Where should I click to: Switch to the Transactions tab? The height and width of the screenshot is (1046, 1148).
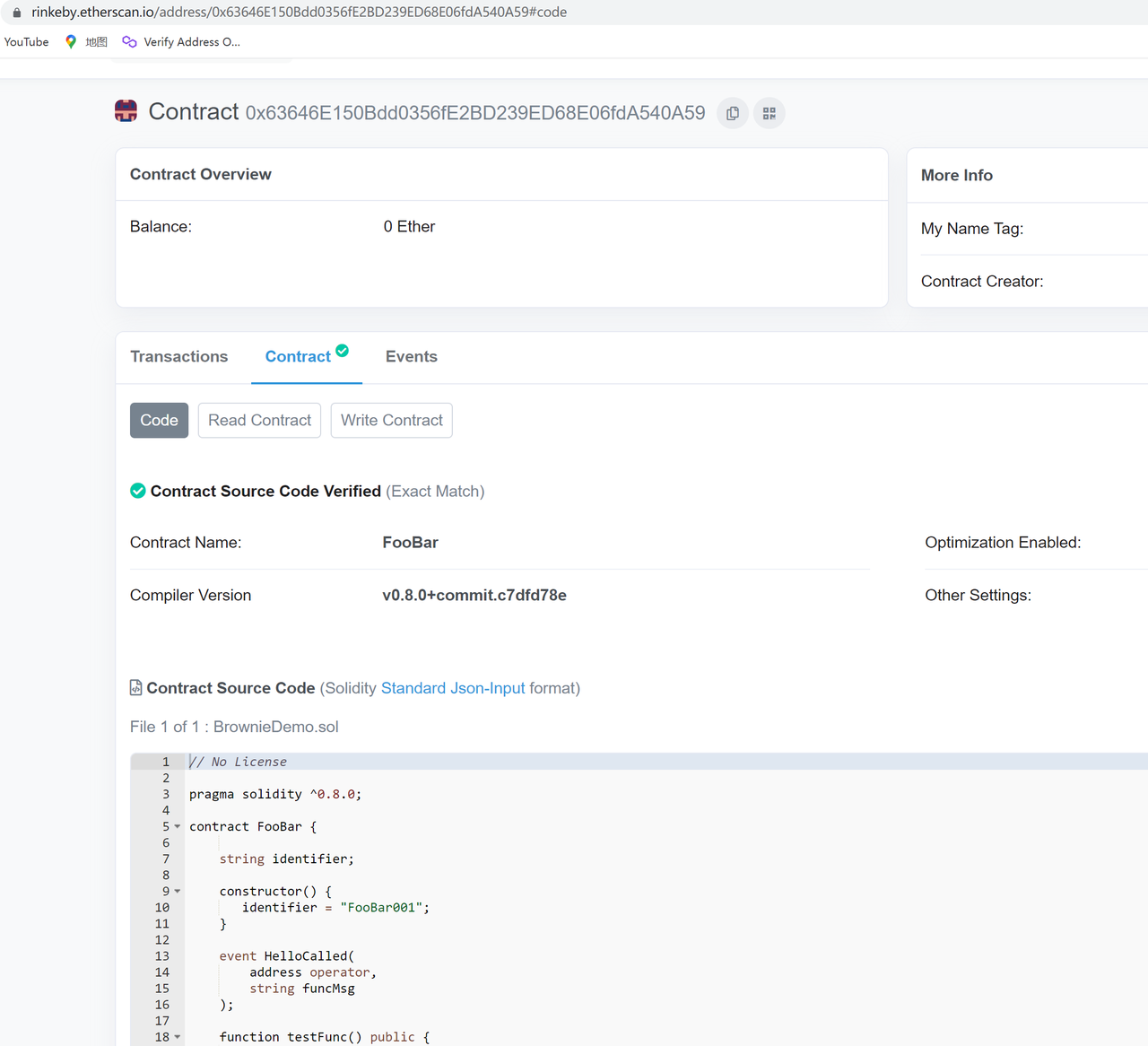[179, 357]
